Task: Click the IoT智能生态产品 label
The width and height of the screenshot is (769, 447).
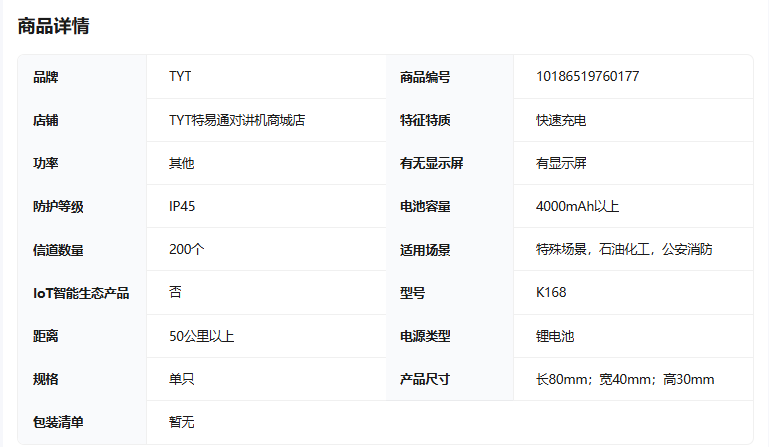Action: (x=81, y=293)
